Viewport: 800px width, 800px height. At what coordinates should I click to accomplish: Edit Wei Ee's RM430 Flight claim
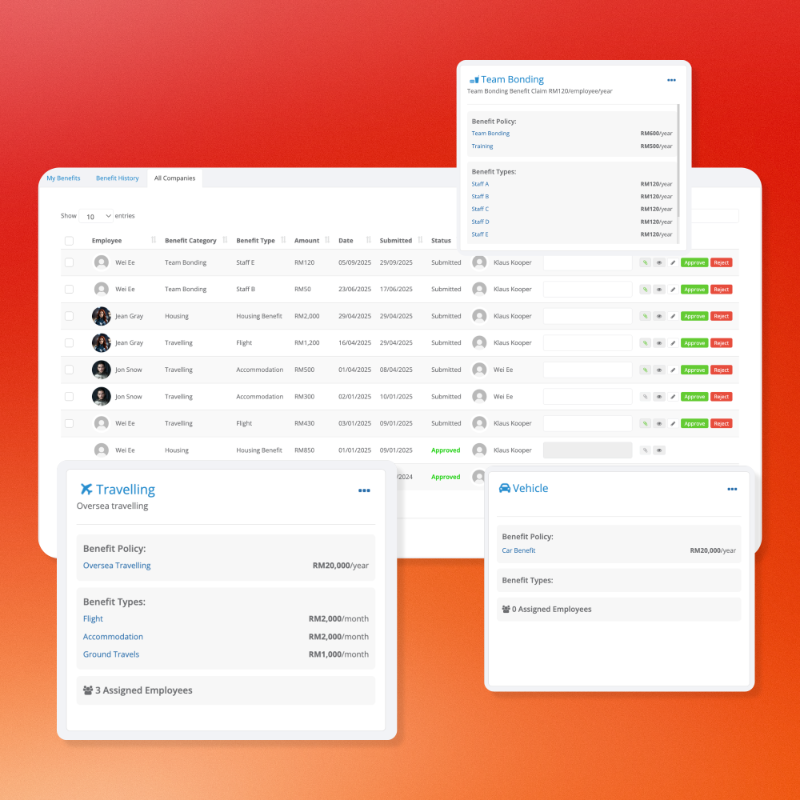point(673,423)
